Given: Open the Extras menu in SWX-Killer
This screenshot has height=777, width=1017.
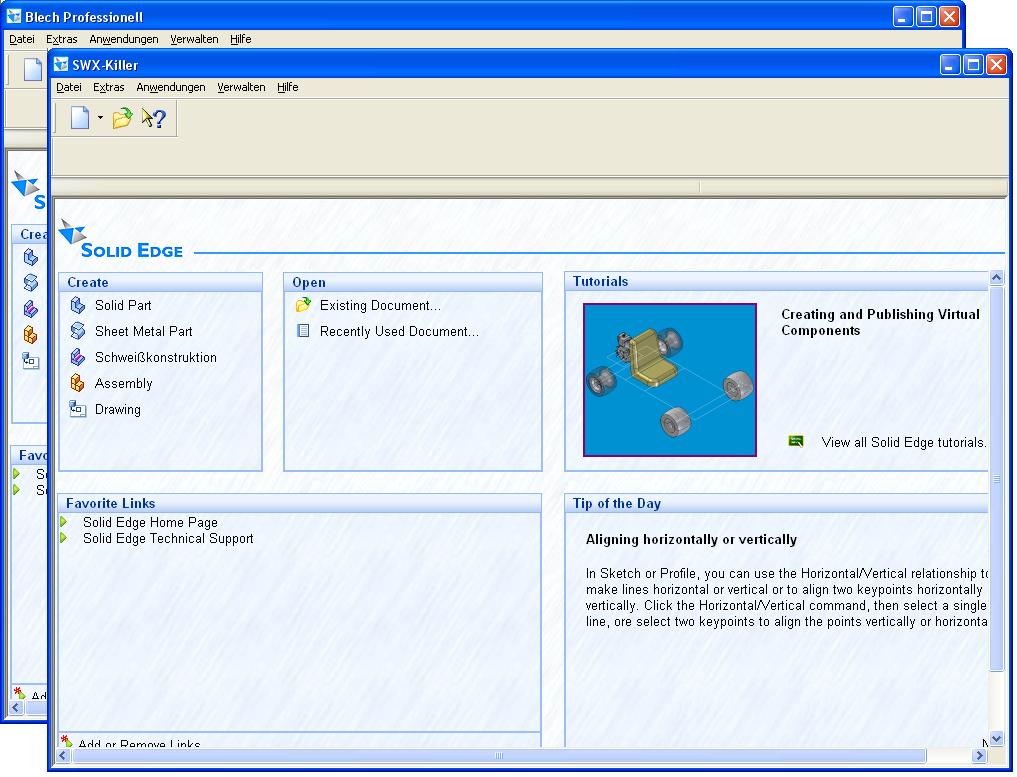Looking at the screenshot, I should [x=108, y=87].
